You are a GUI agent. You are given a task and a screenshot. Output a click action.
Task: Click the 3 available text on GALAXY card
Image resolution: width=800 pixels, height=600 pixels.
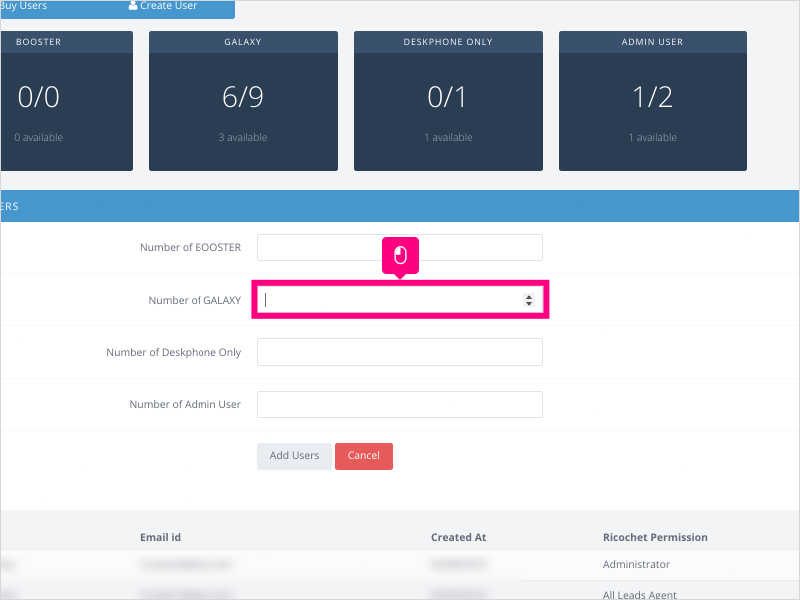(243, 137)
